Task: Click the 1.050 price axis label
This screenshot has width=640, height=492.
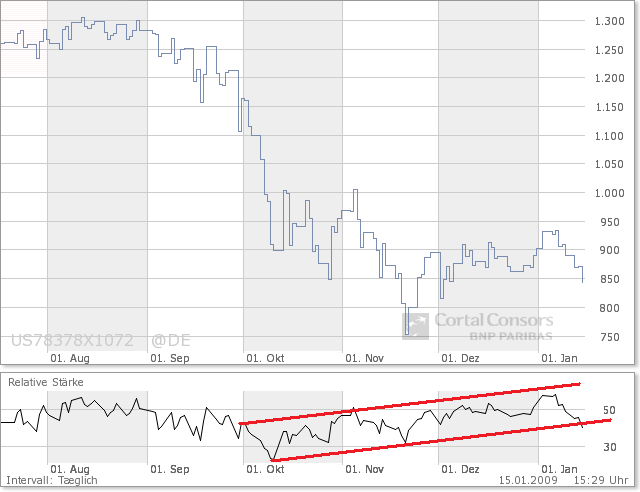Action: pos(609,164)
